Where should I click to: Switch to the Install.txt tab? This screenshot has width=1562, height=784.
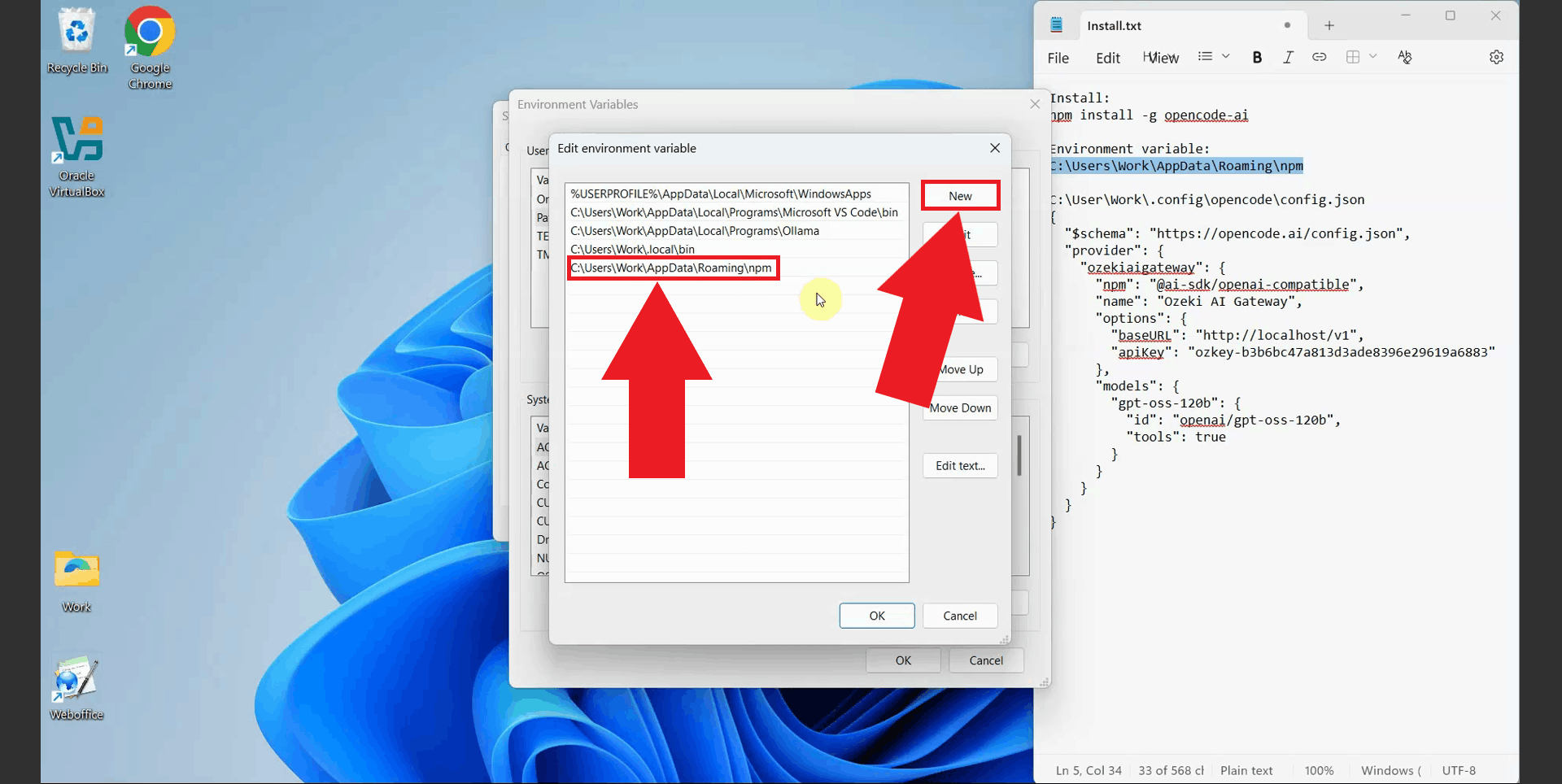pyautogui.click(x=1115, y=26)
